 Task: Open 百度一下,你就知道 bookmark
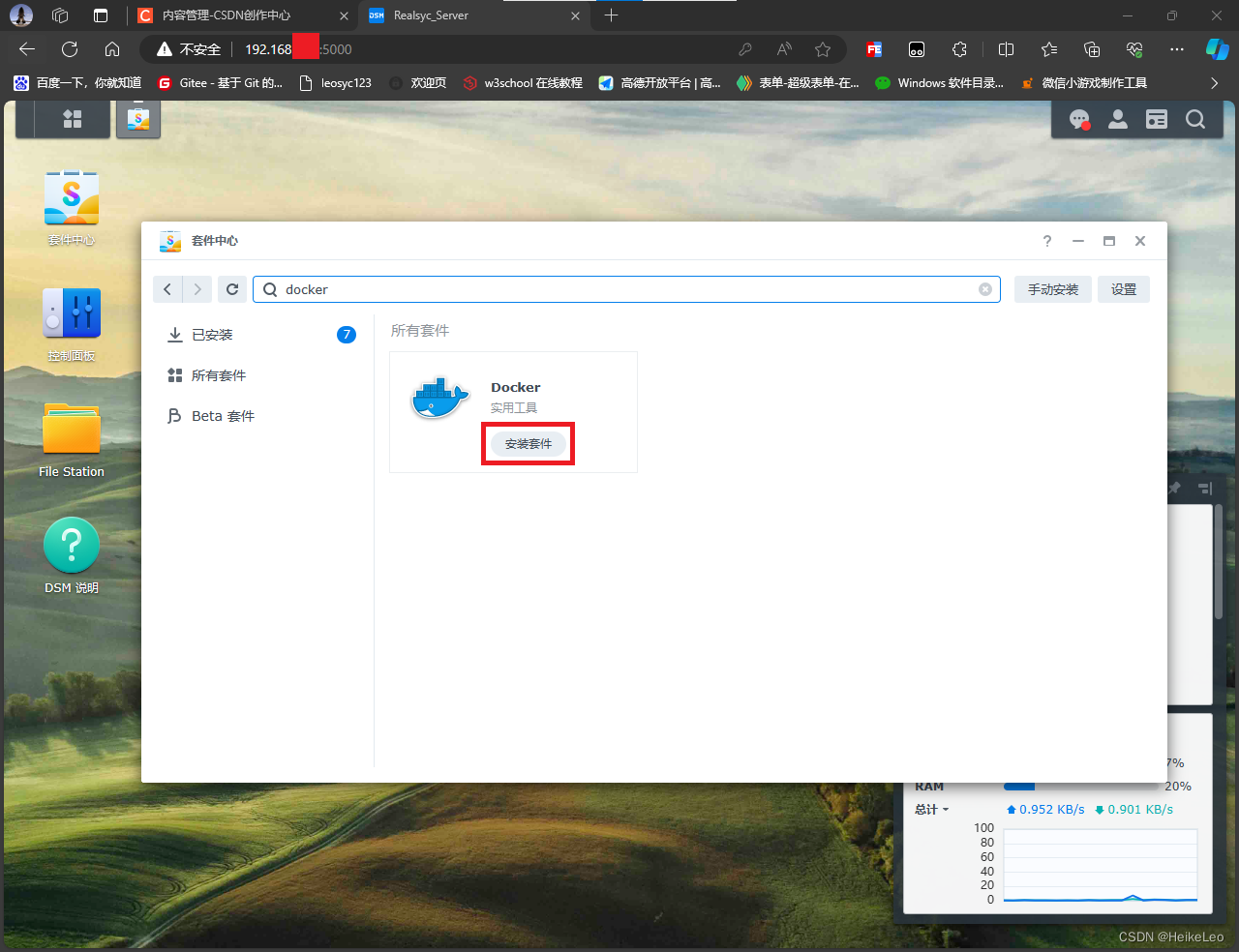point(77,83)
